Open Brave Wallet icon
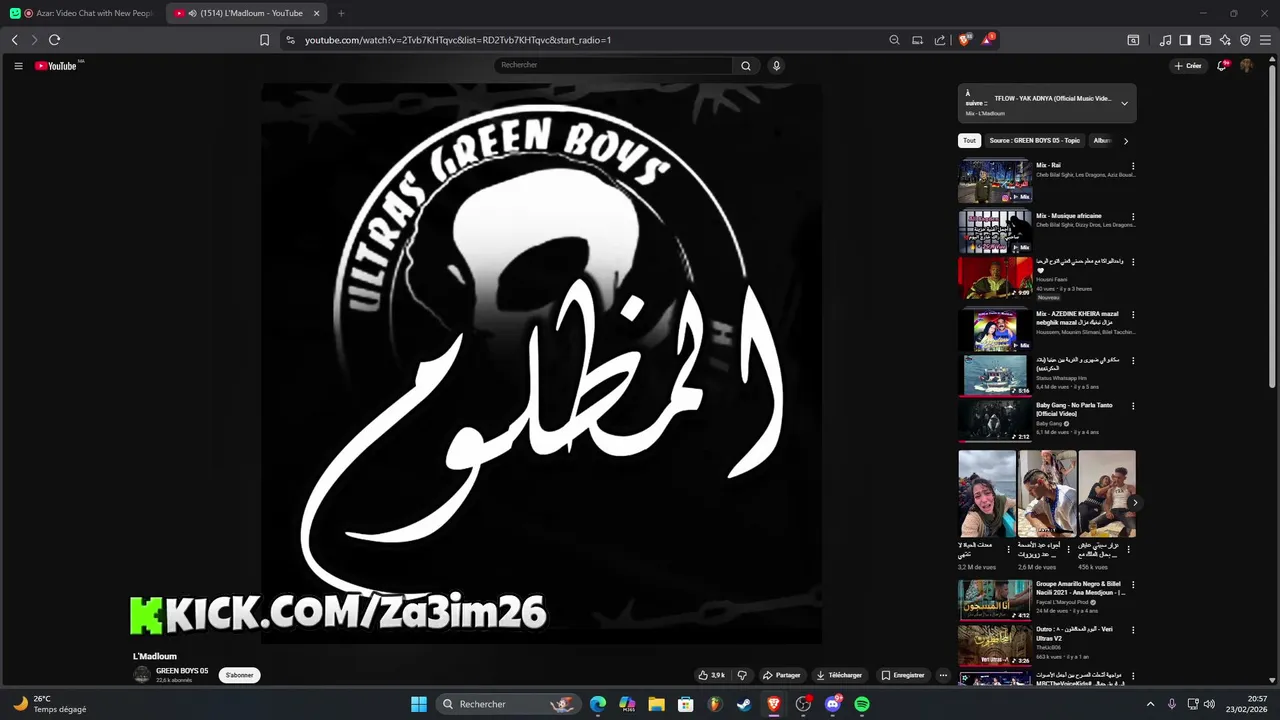 (x=1205, y=40)
